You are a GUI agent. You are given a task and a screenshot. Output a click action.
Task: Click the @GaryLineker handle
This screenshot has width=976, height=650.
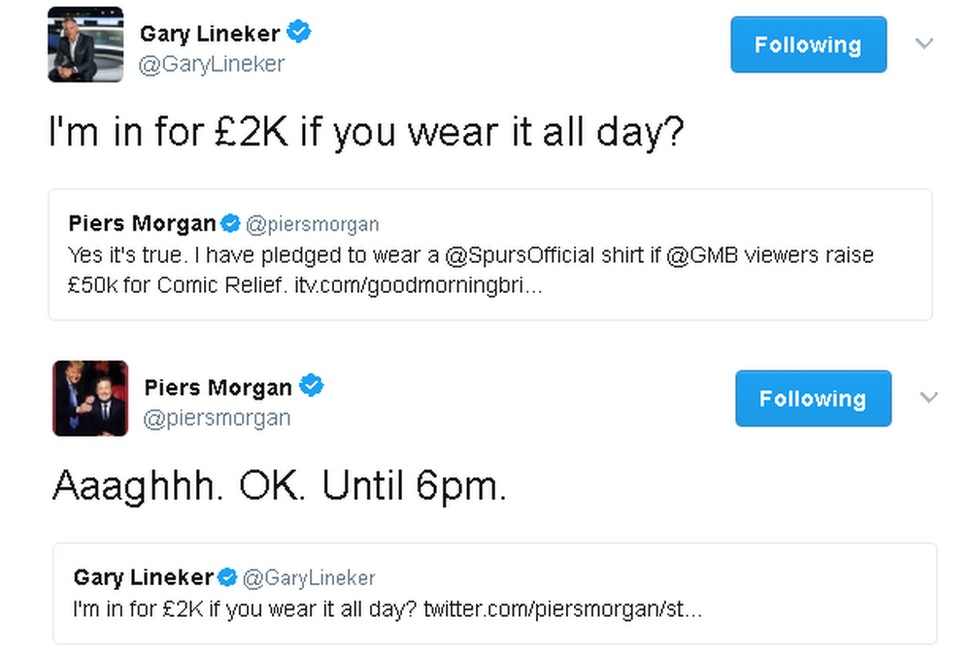click(212, 63)
